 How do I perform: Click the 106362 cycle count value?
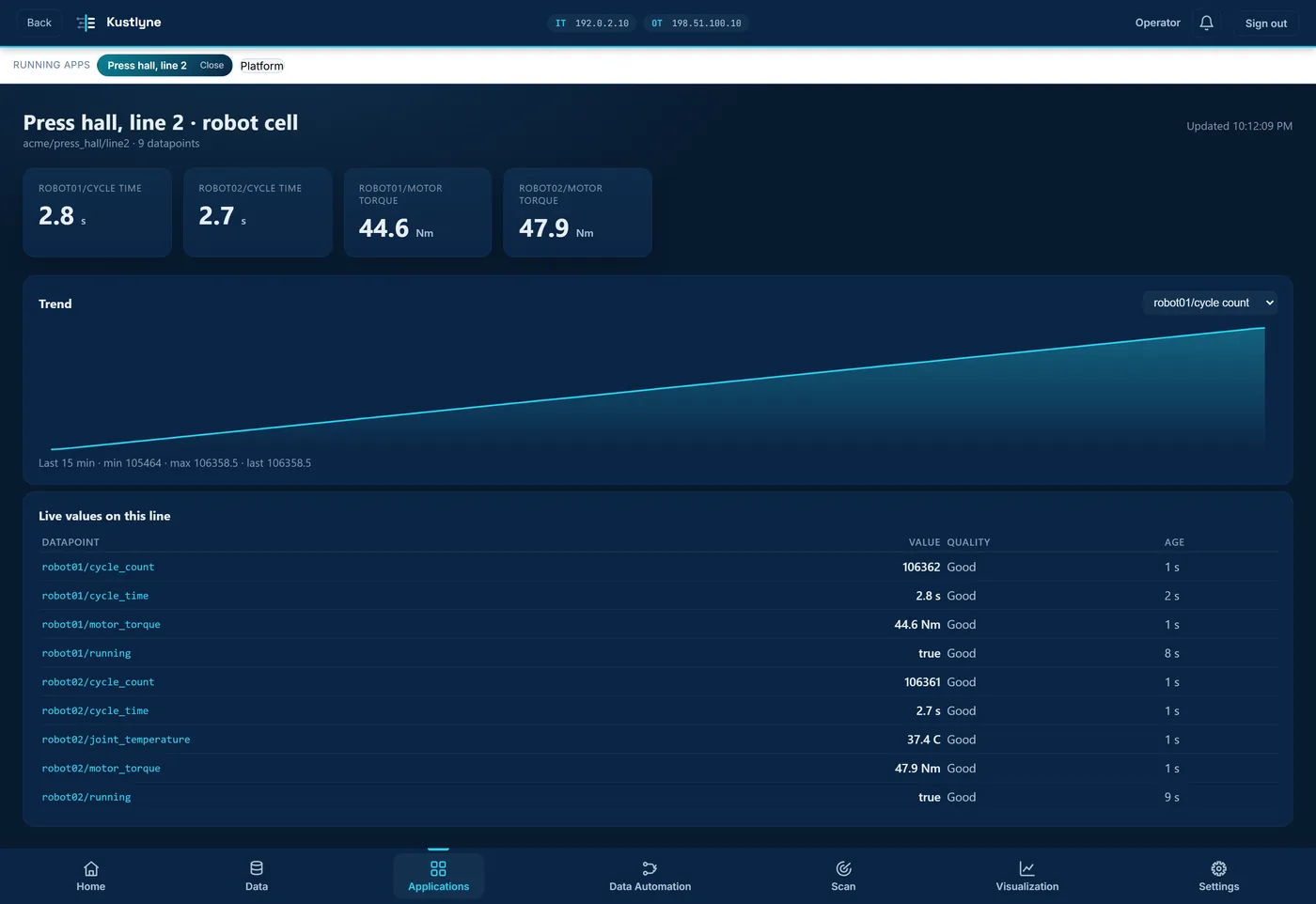click(921, 568)
